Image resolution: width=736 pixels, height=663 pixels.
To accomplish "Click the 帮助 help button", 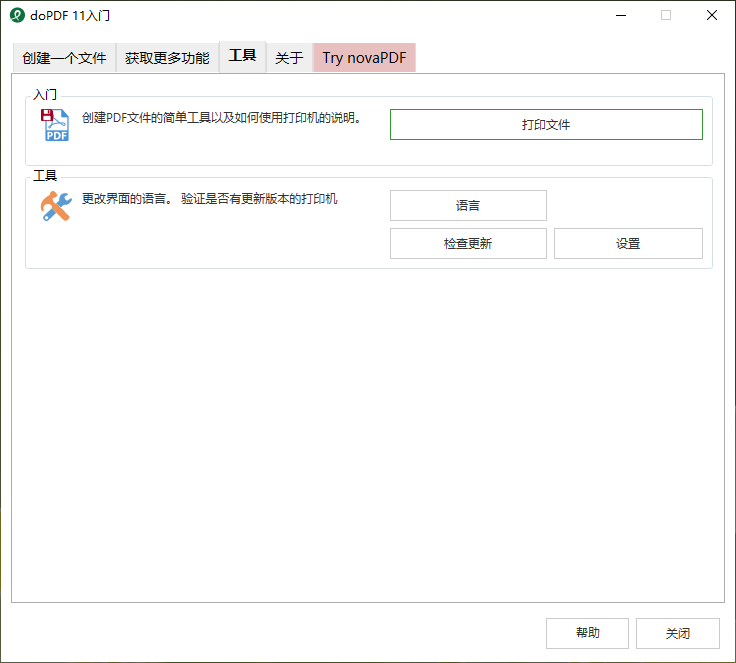I will tap(587, 633).
